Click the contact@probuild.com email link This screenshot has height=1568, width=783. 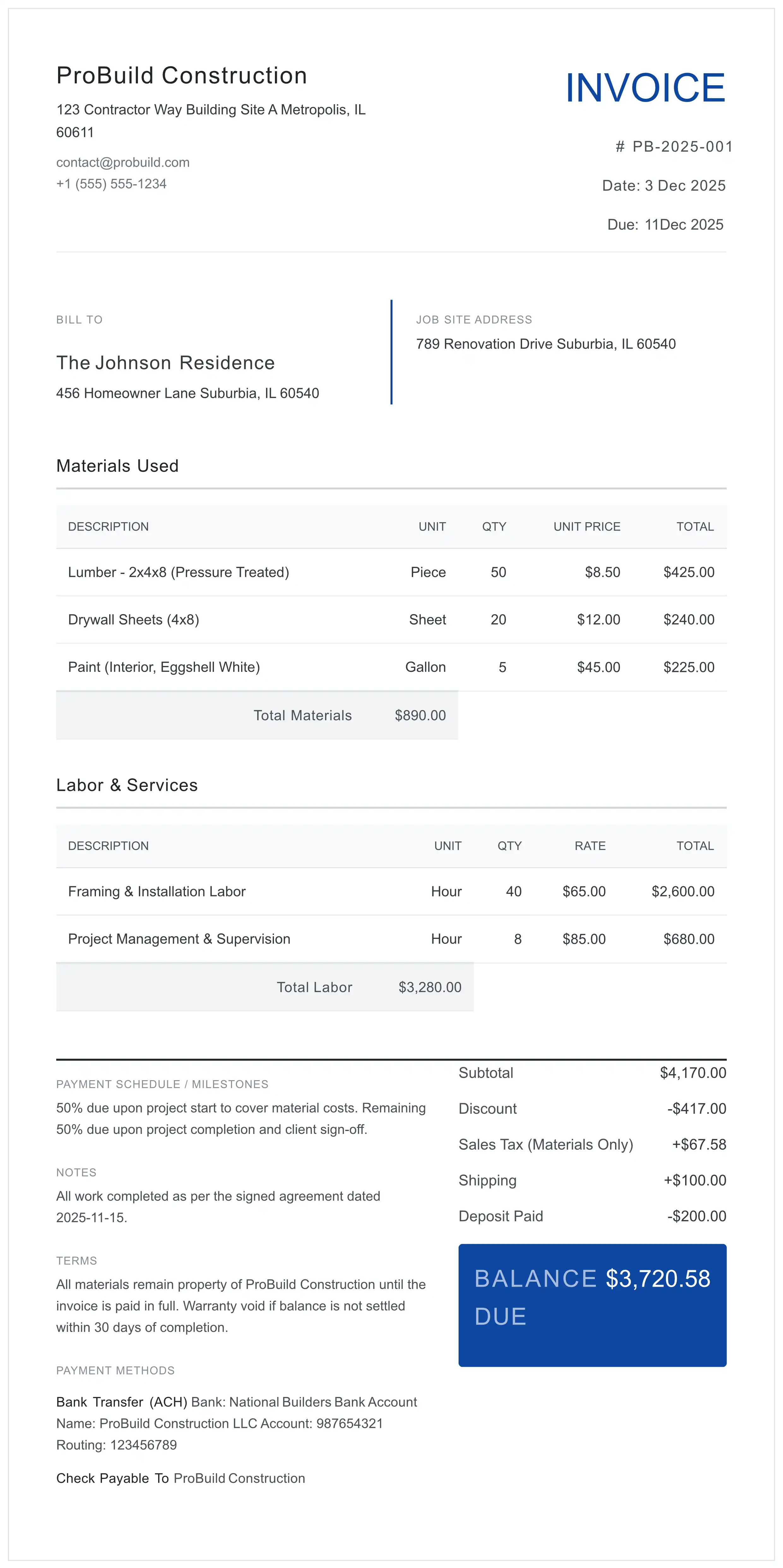click(x=122, y=162)
